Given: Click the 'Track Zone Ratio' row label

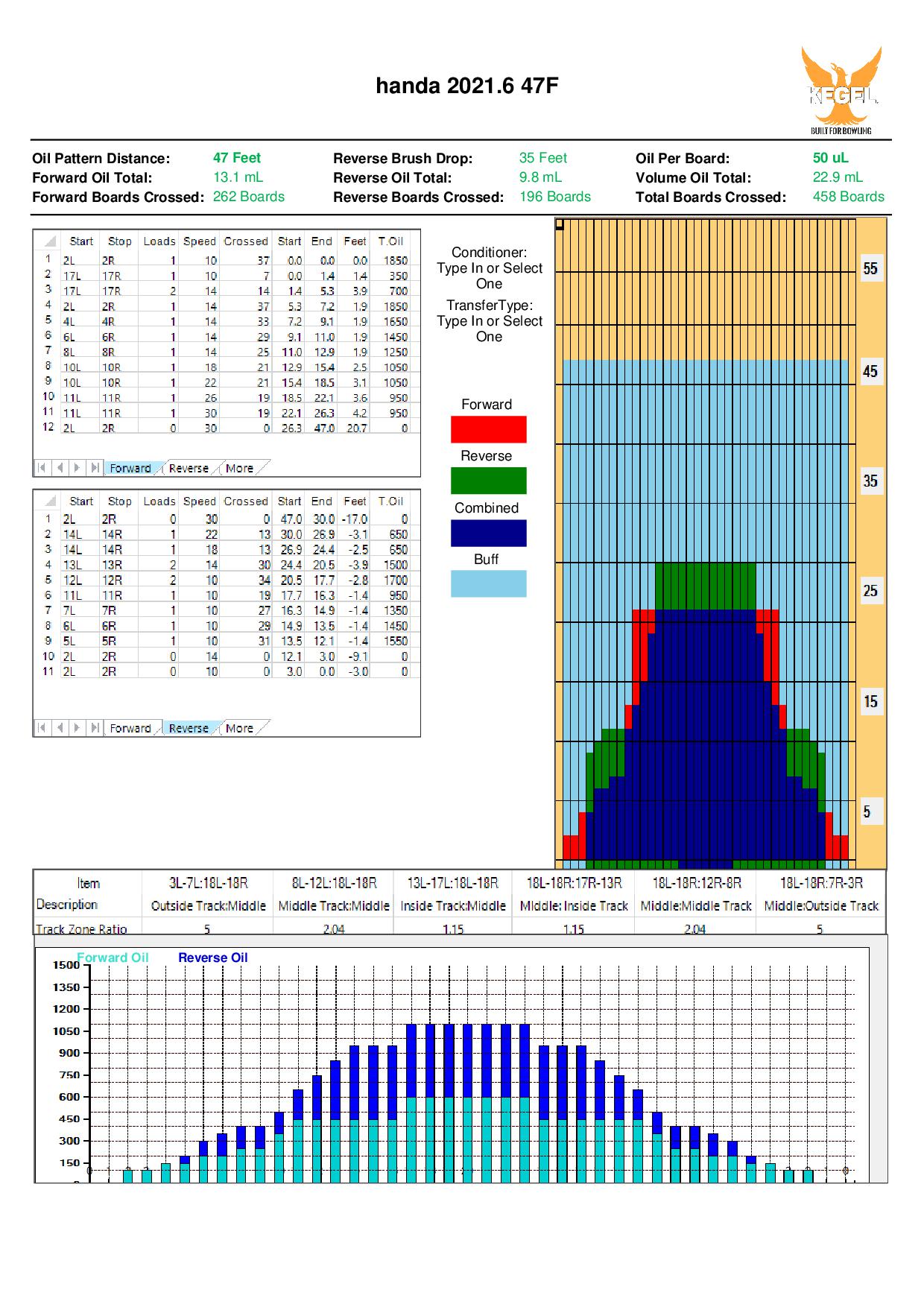Looking at the screenshot, I should pyautogui.click(x=81, y=929).
